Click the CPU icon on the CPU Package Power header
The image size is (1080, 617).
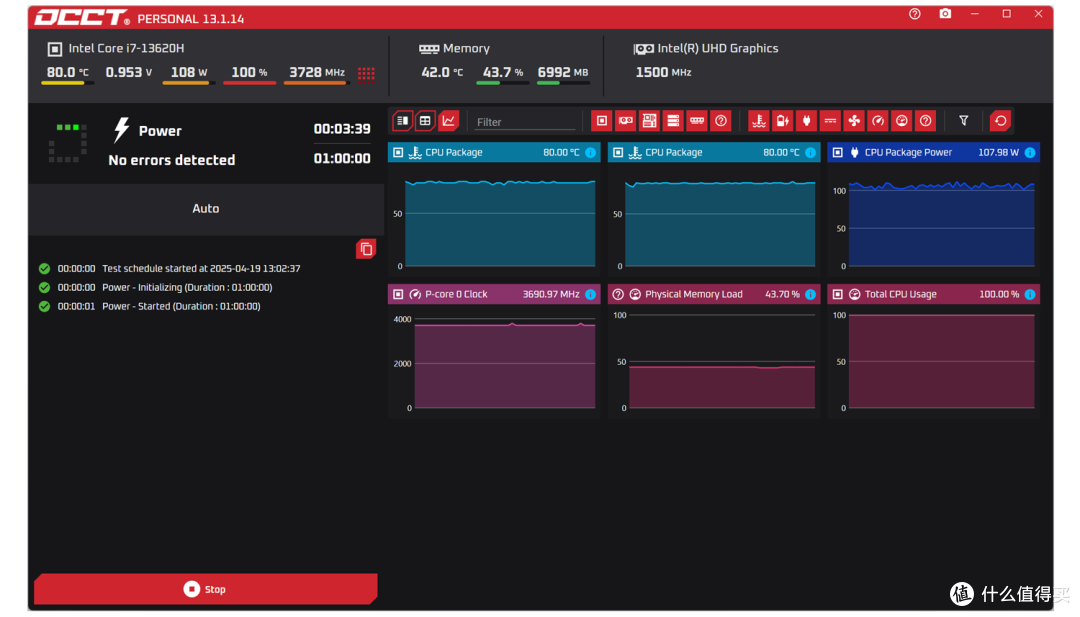coord(838,152)
